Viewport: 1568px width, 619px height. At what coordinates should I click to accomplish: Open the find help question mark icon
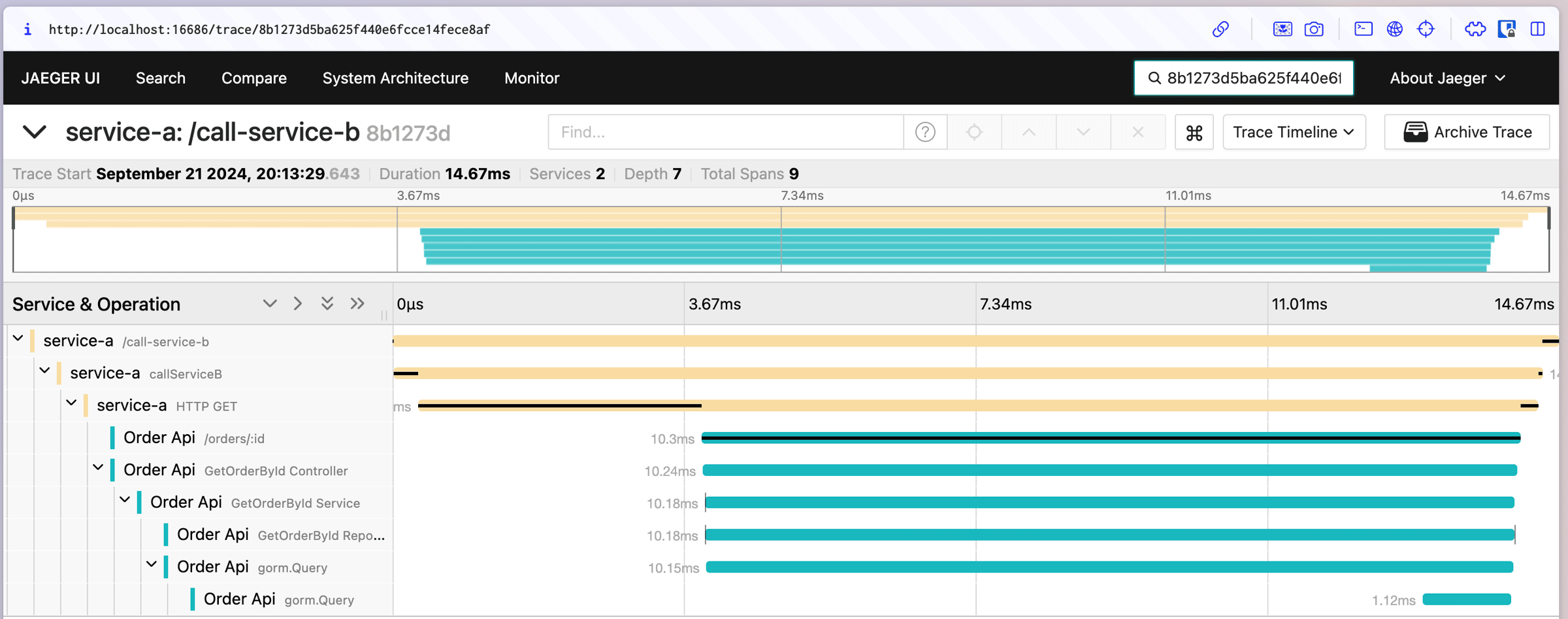click(x=924, y=132)
